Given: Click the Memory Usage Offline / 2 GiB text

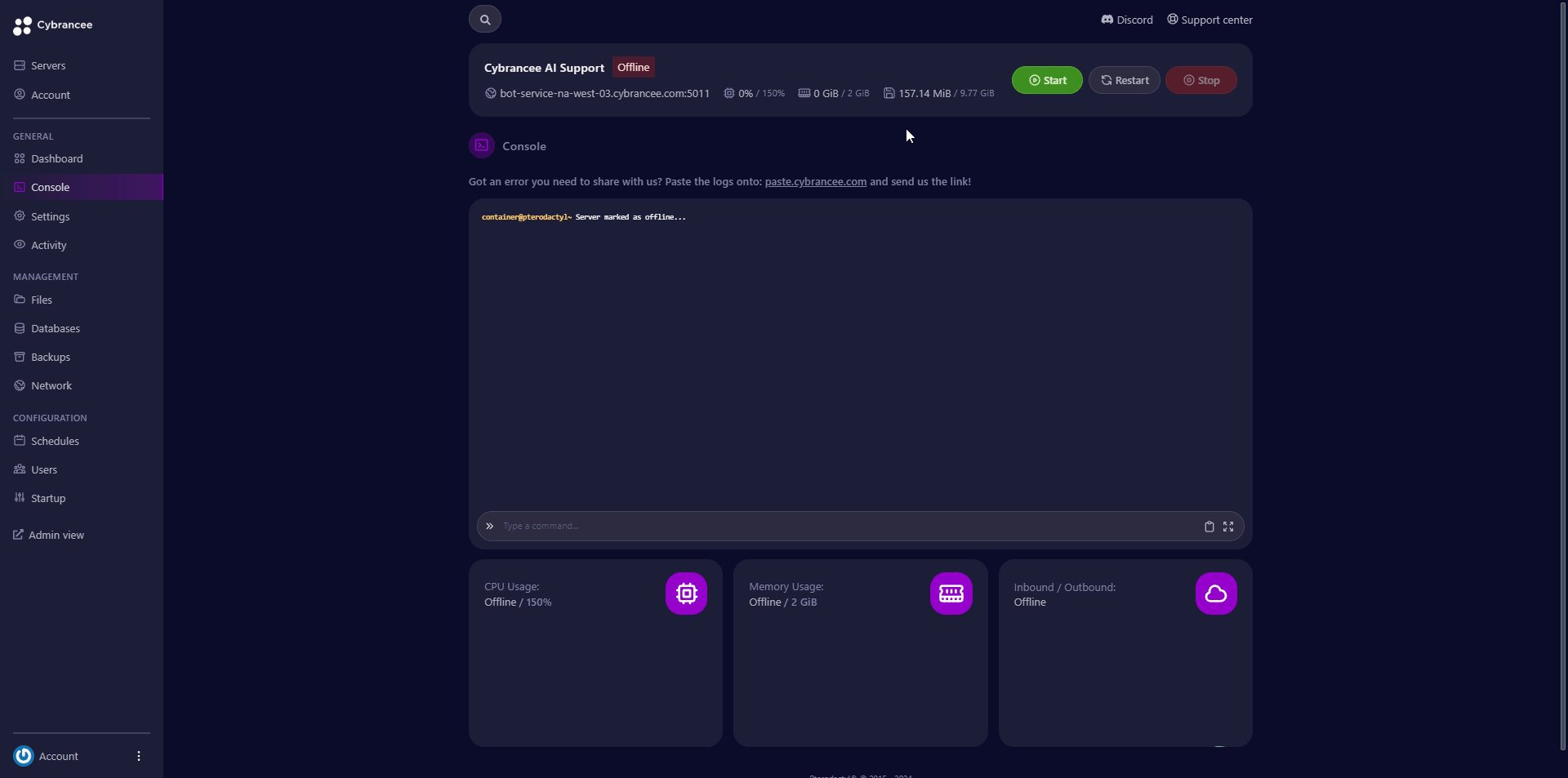Looking at the screenshot, I should pyautogui.click(x=783, y=602).
